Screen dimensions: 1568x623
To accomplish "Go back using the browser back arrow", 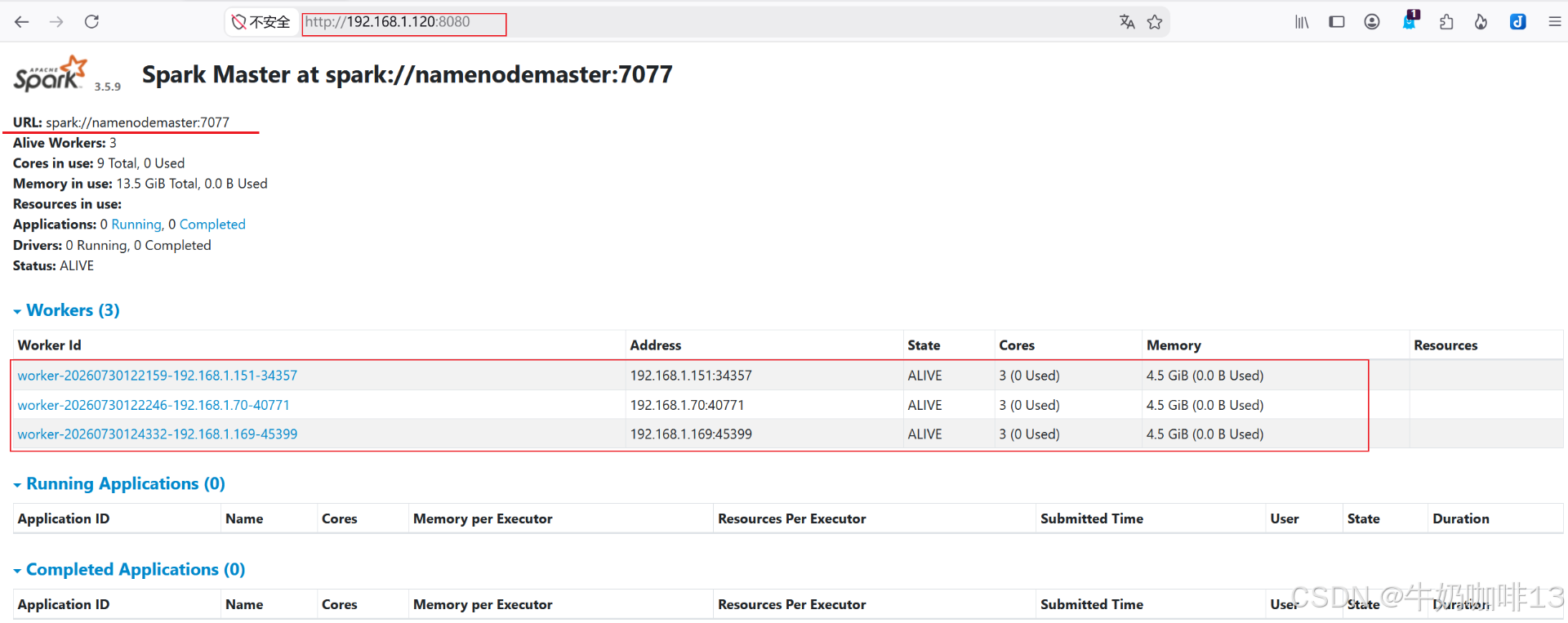I will pyautogui.click(x=22, y=22).
